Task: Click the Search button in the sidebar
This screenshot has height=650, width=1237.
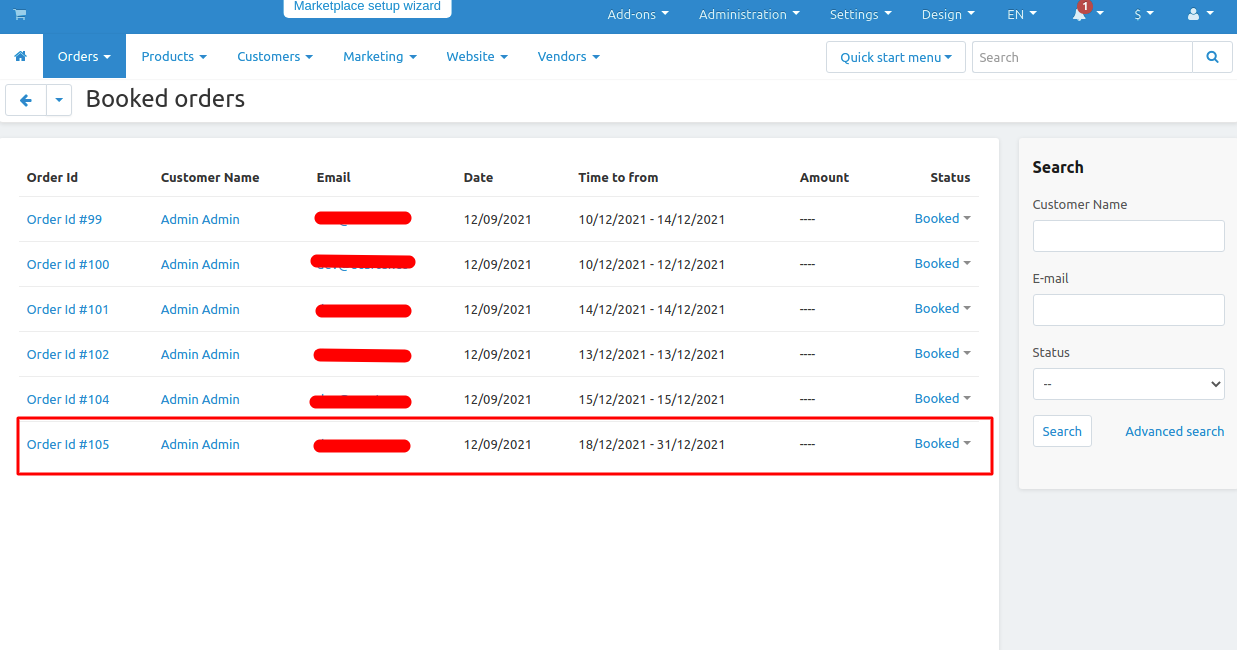Action: tap(1062, 431)
